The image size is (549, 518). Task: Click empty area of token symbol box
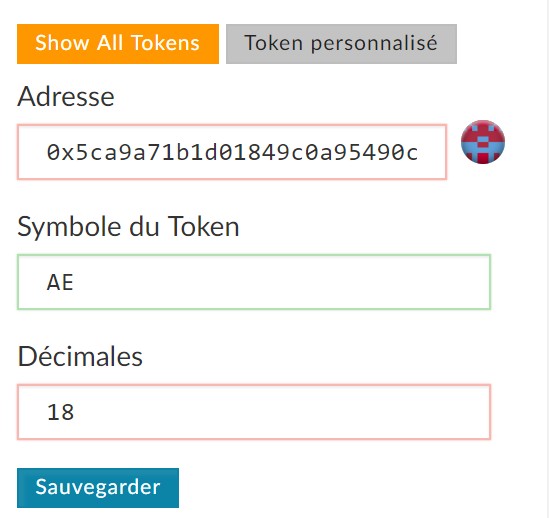(280, 282)
